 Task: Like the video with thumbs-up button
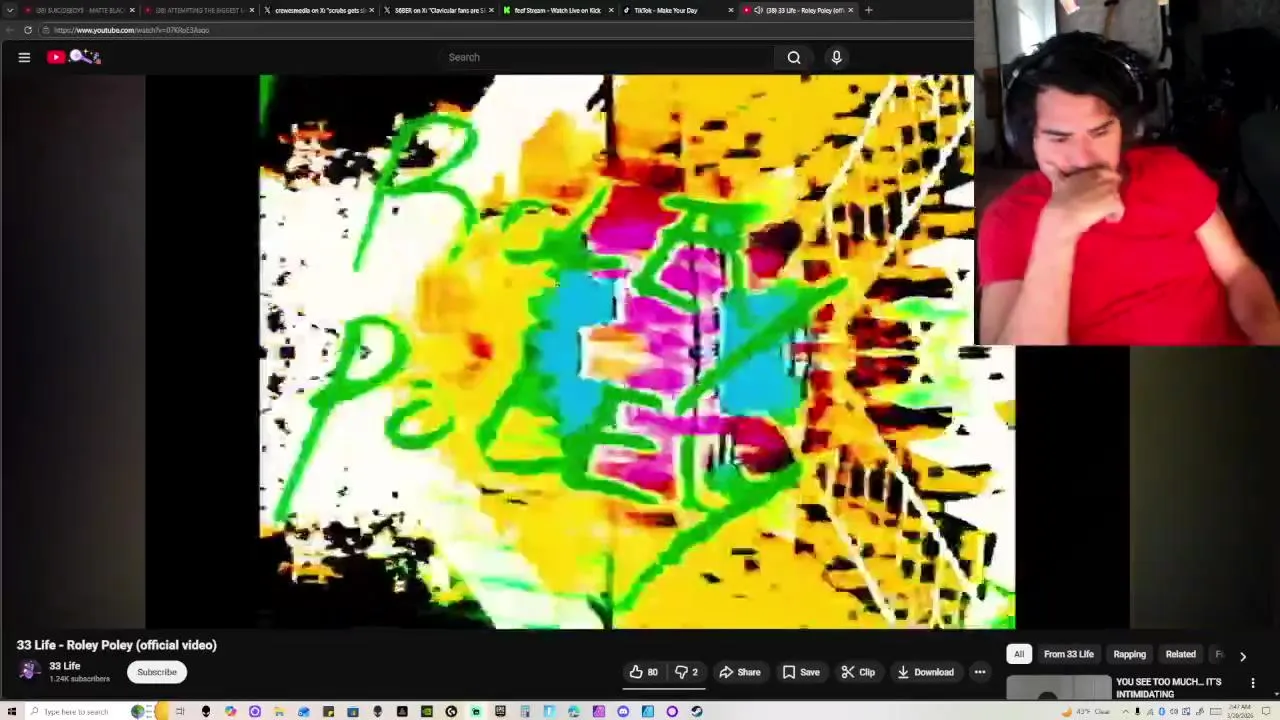pyautogui.click(x=644, y=672)
